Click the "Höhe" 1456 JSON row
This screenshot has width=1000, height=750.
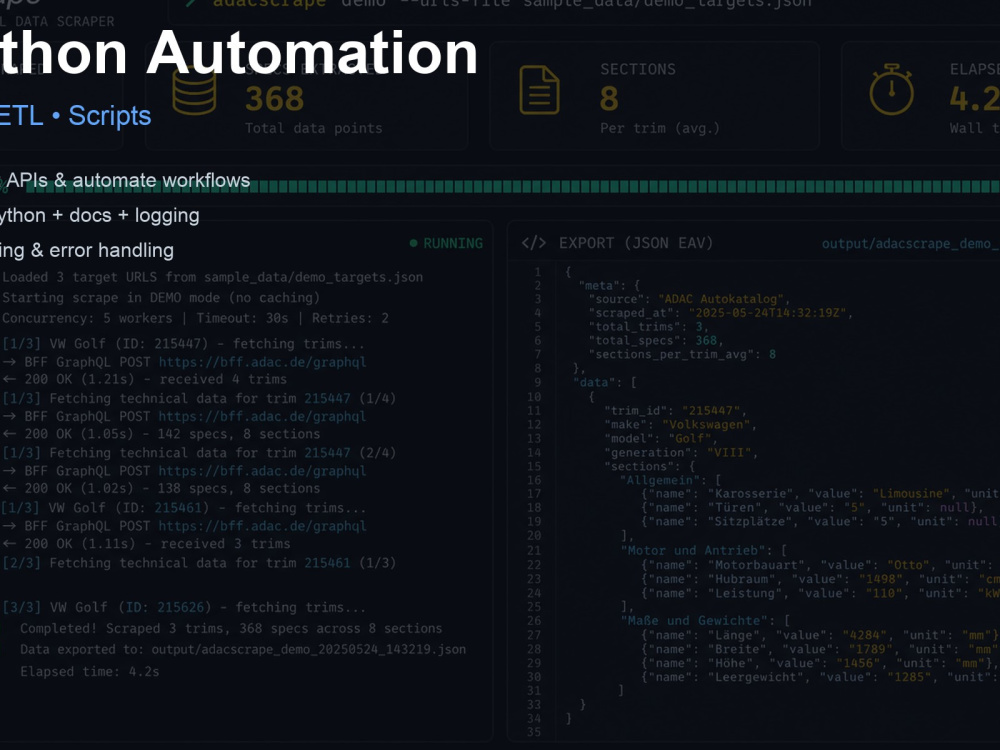820,663
